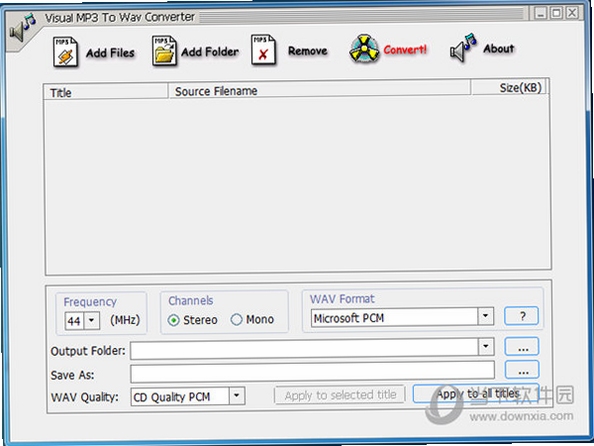Select the Stereo radio button
This screenshot has height=446, width=594.
pos(174,321)
